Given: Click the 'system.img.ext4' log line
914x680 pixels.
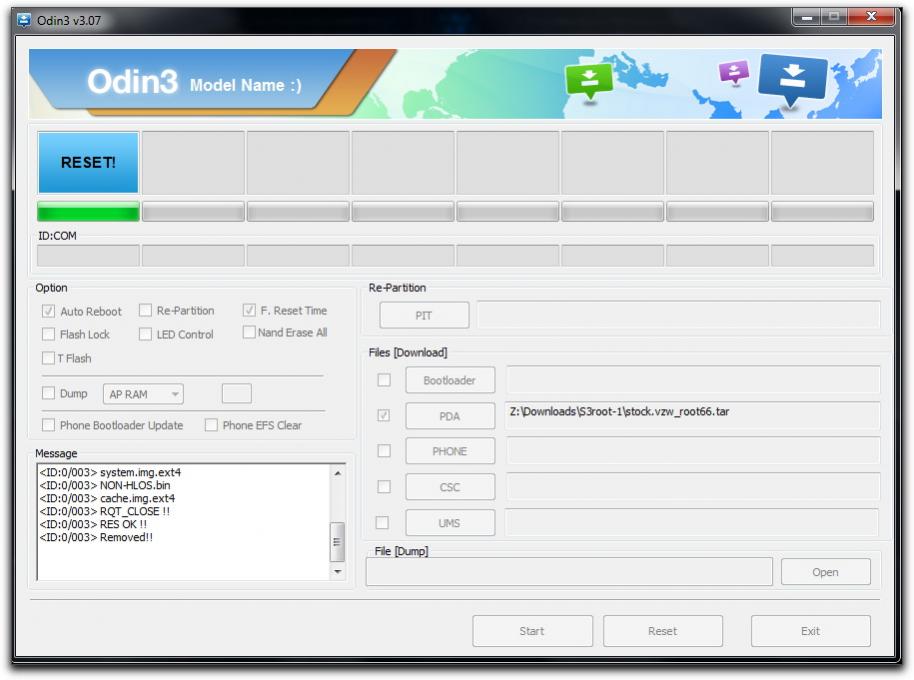Looking at the screenshot, I should click(110, 472).
